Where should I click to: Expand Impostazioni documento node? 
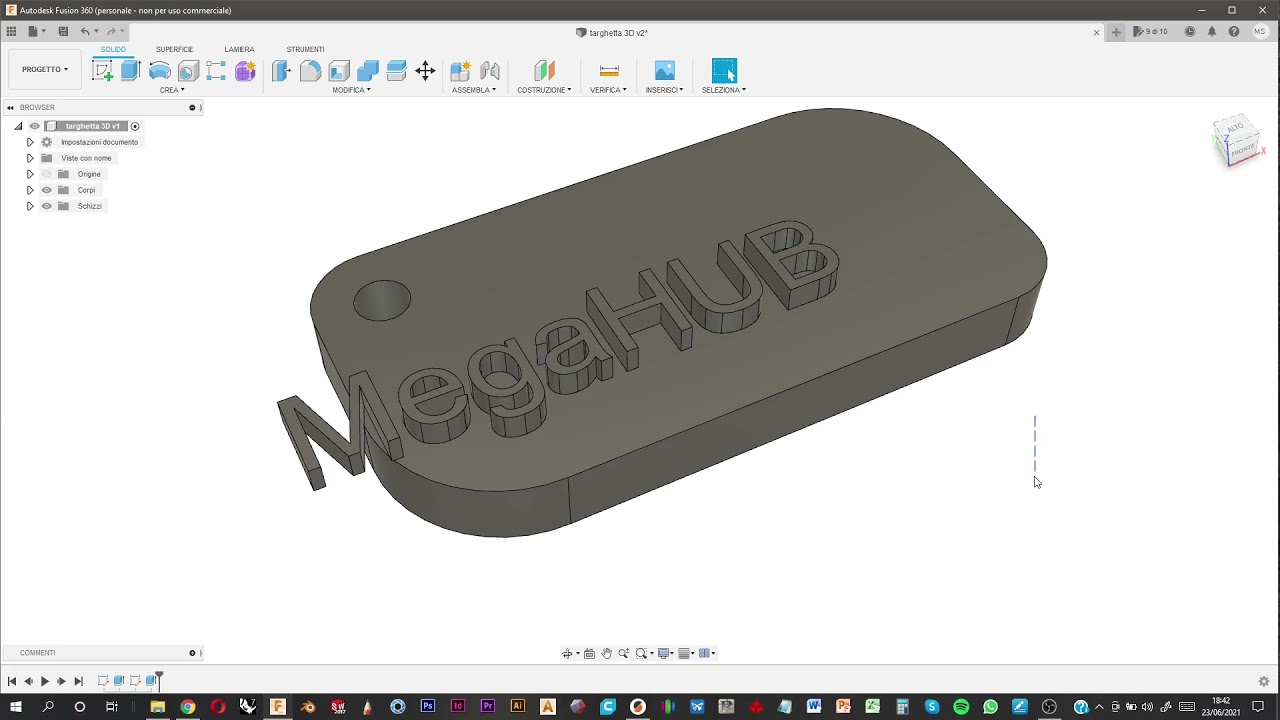(30, 142)
